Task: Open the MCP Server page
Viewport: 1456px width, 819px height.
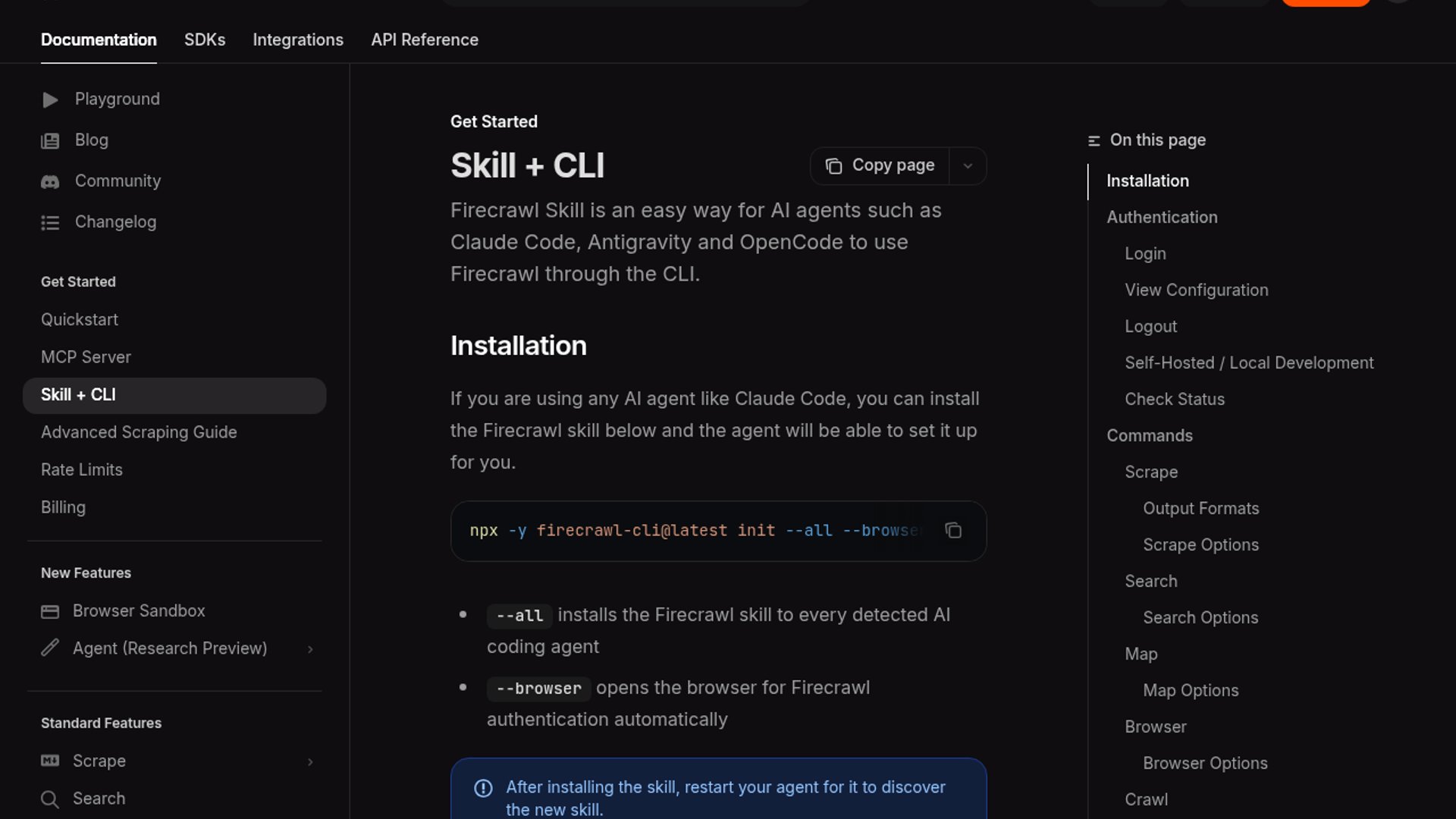Action: pos(86,357)
